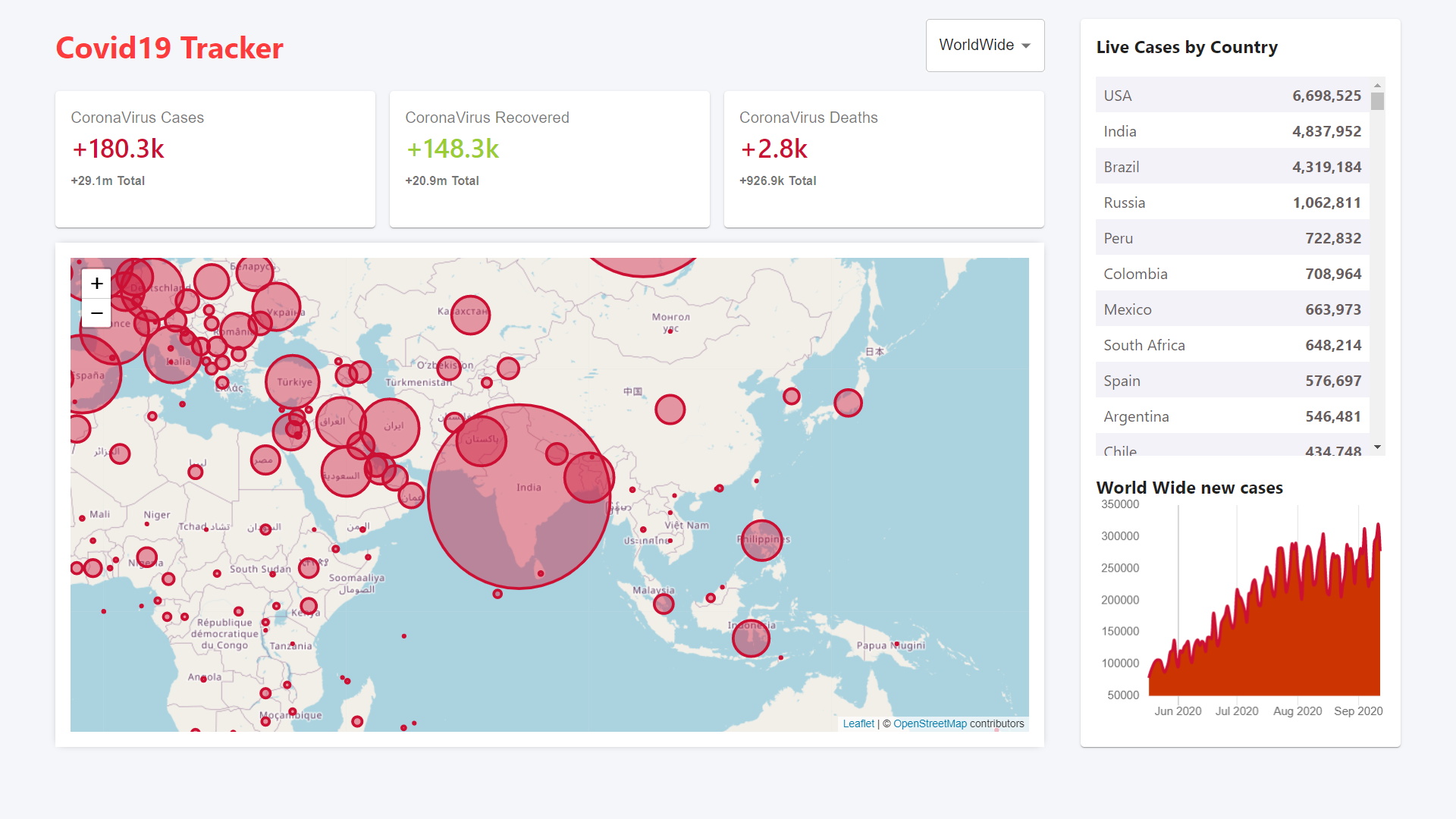This screenshot has height=819, width=1456.
Task: Click the Malaysia circle on the map
Action: coord(664,604)
